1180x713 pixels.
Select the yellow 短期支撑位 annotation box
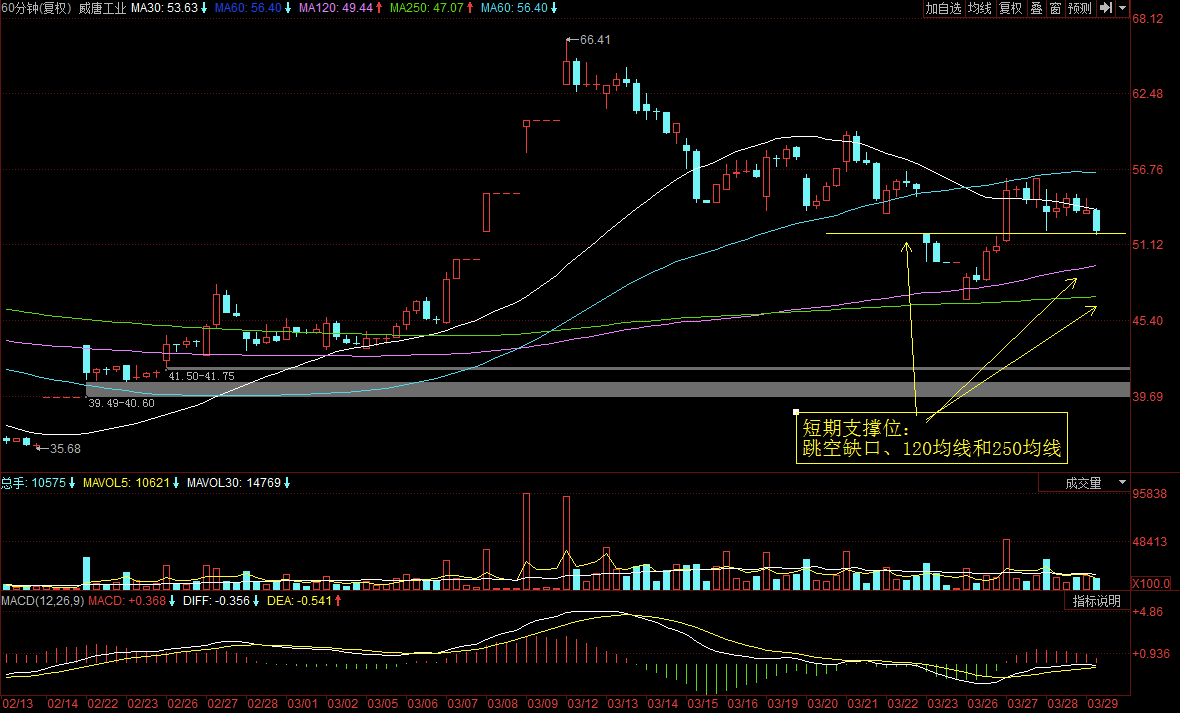[x=931, y=438]
